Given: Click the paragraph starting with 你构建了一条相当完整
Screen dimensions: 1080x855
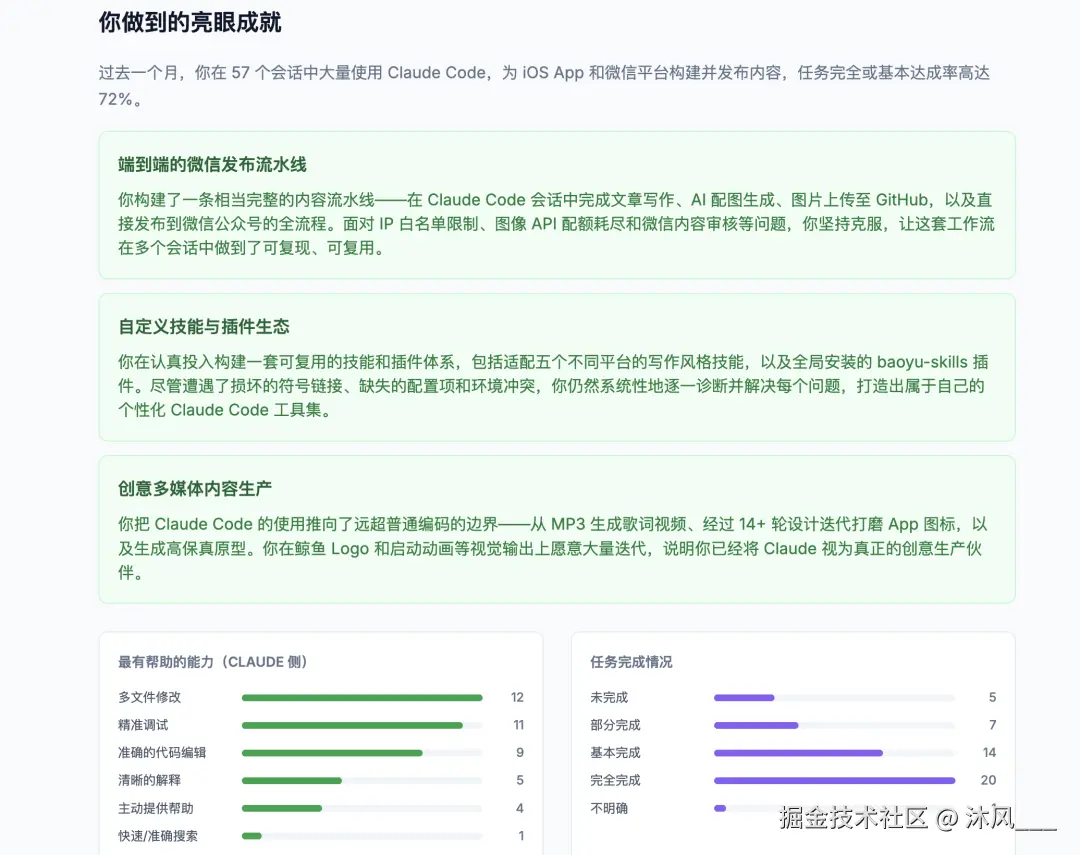Looking at the screenshot, I should coord(556,224).
